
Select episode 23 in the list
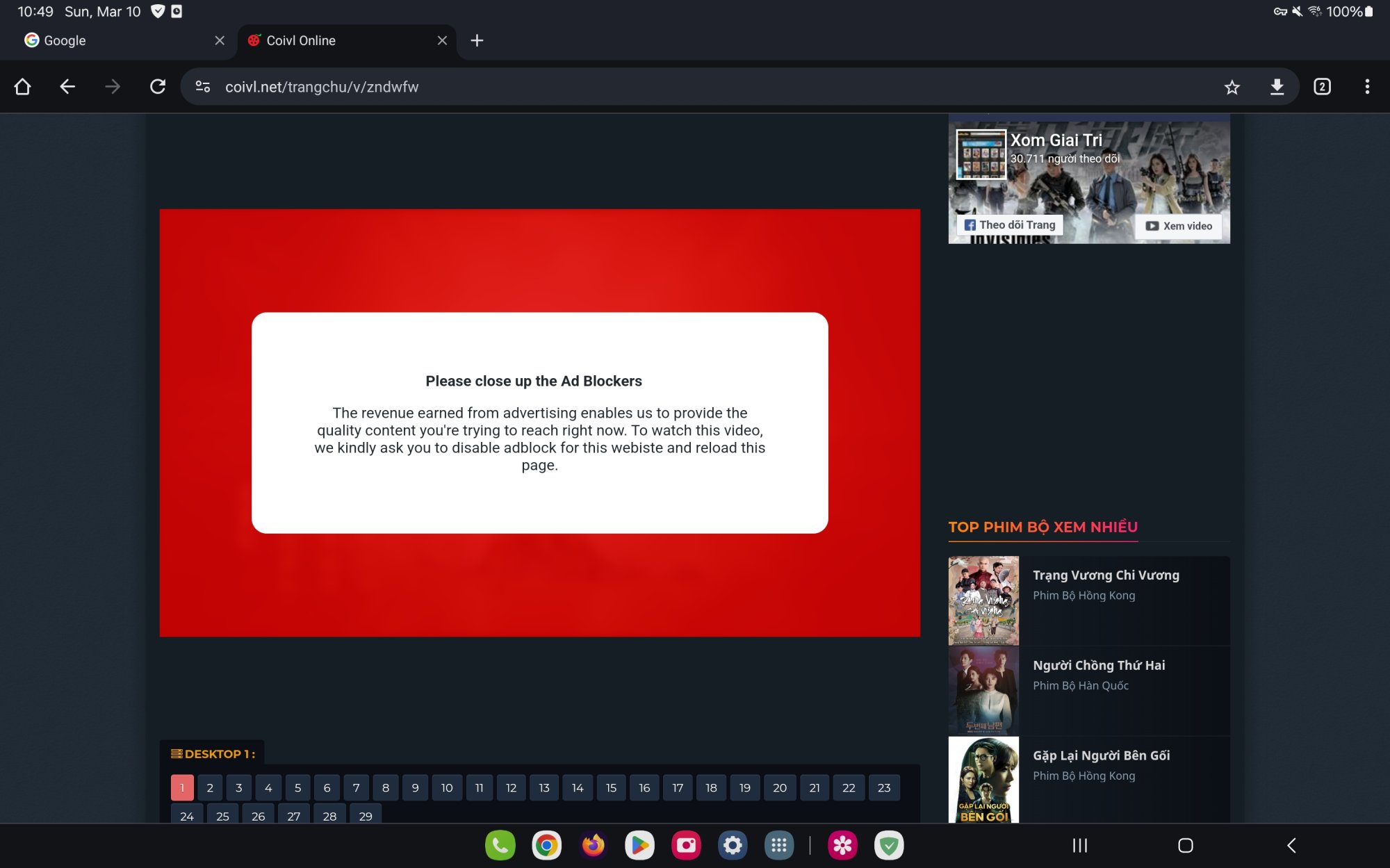coord(883,787)
